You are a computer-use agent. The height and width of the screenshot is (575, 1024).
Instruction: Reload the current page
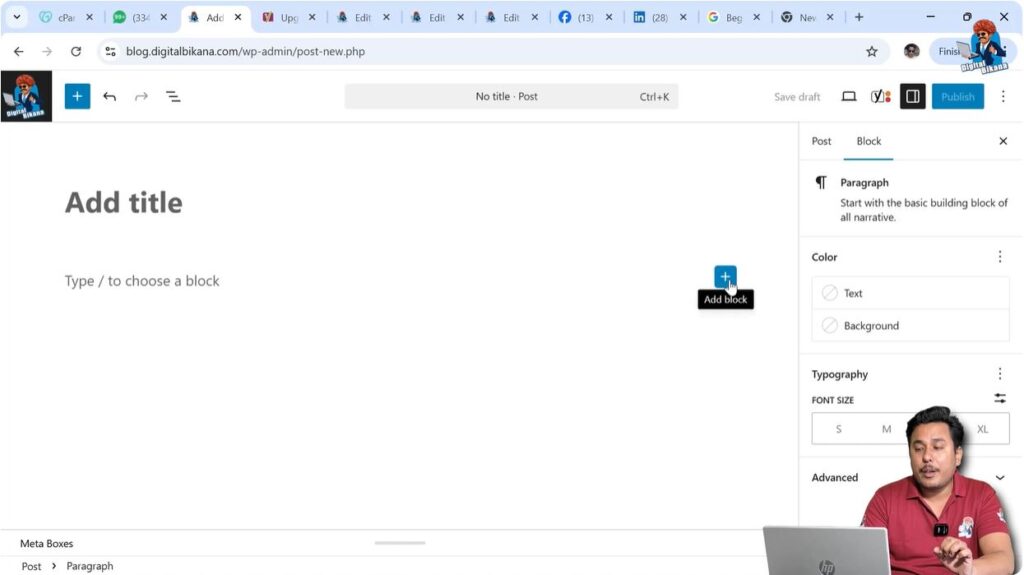(x=76, y=51)
